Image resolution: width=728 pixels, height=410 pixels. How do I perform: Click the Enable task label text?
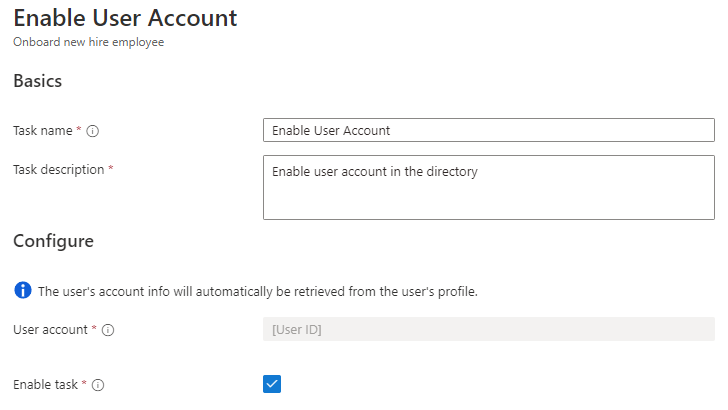pos(45,384)
